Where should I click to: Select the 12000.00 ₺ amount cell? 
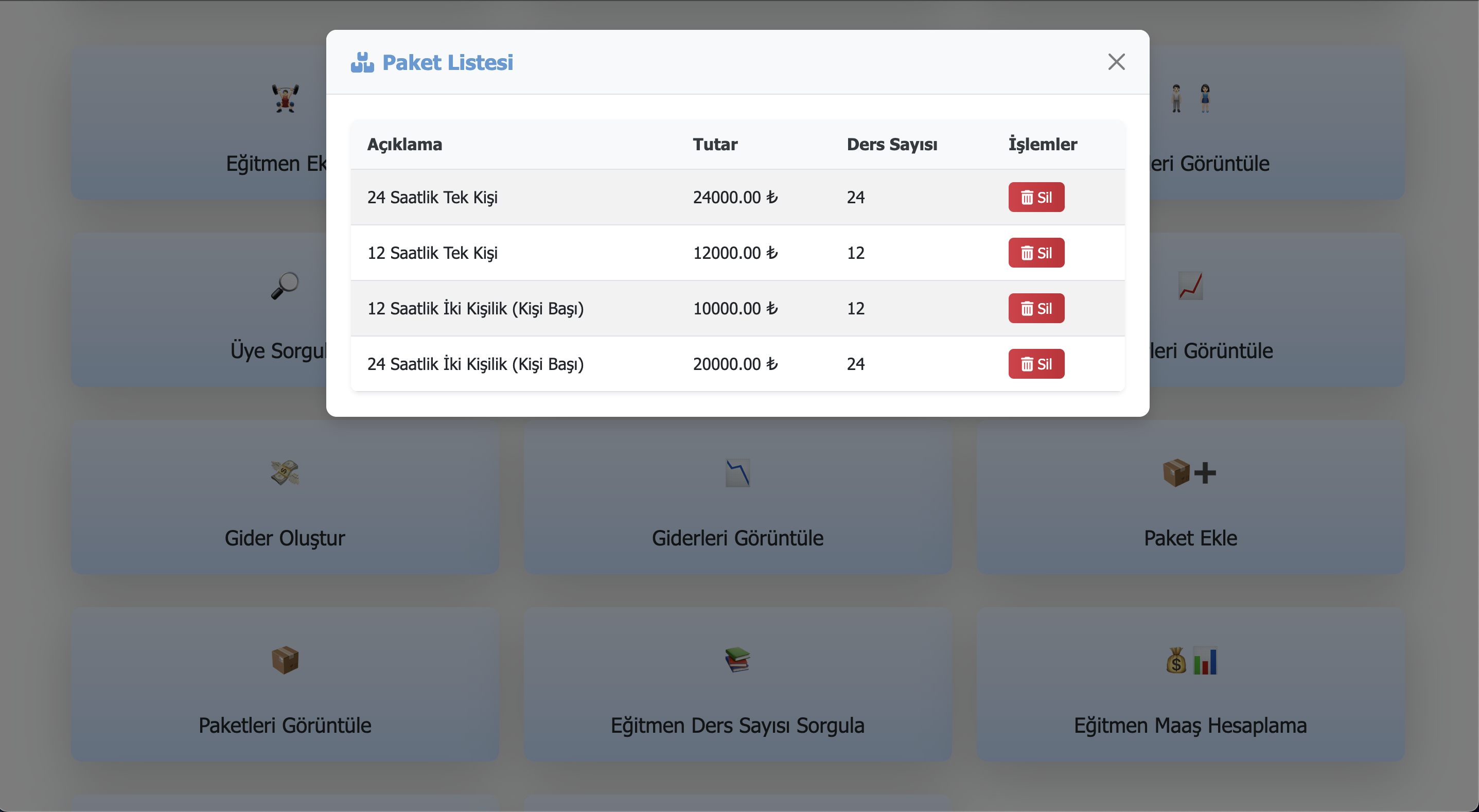coord(735,253)
